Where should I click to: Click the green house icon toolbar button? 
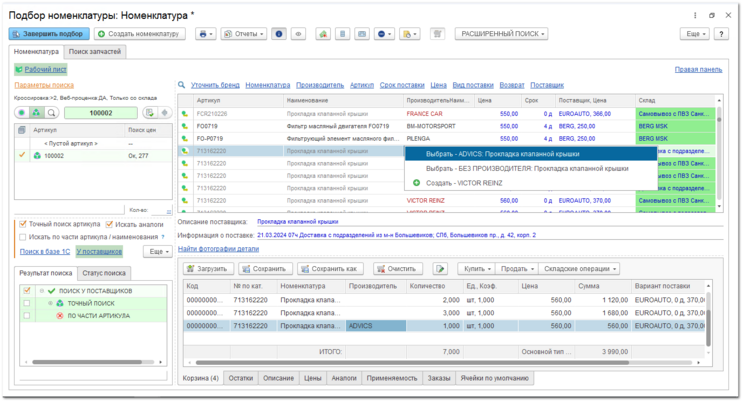point(323,34)
